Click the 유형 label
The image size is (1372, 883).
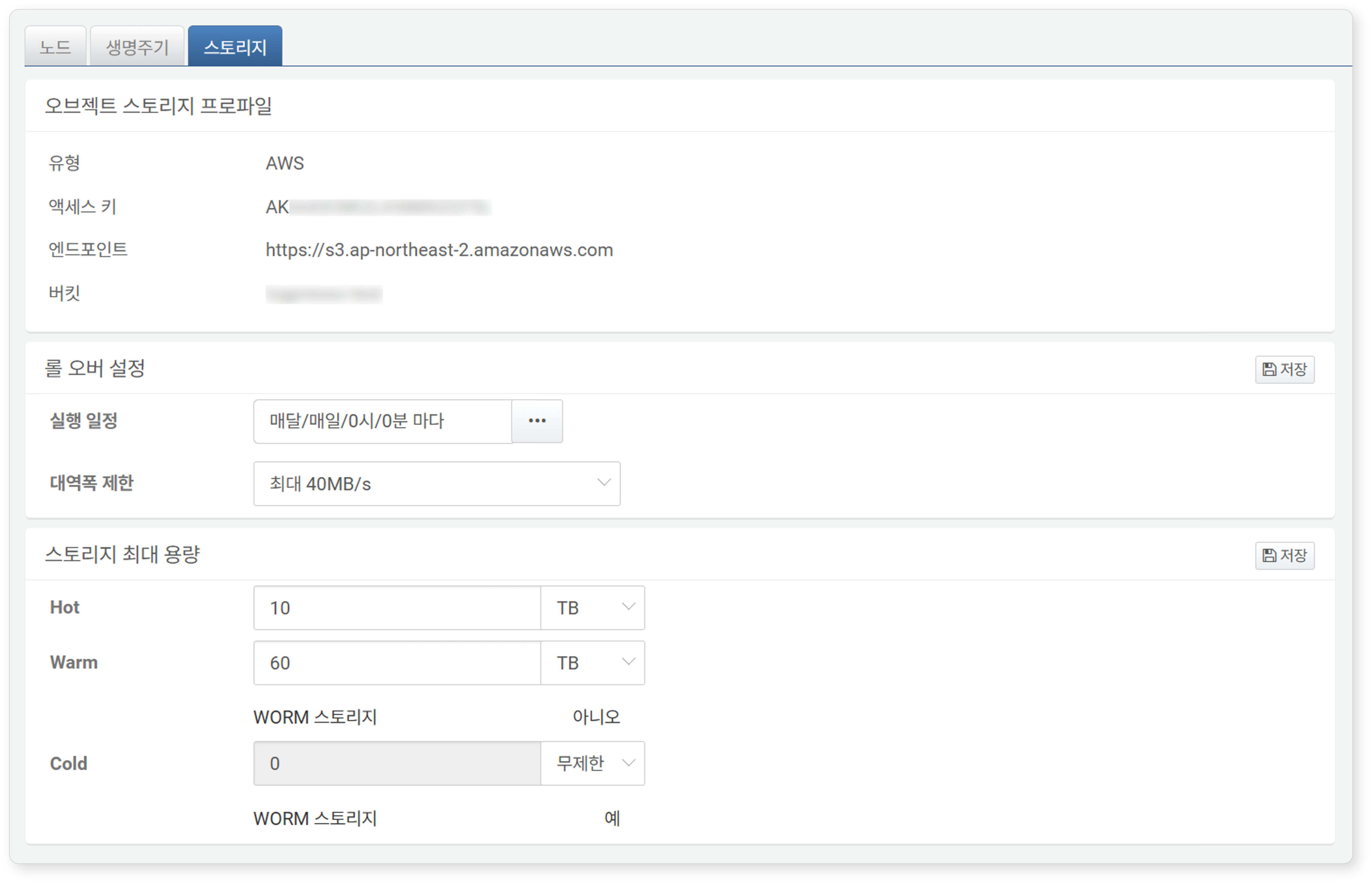click(x=64, y=163)
